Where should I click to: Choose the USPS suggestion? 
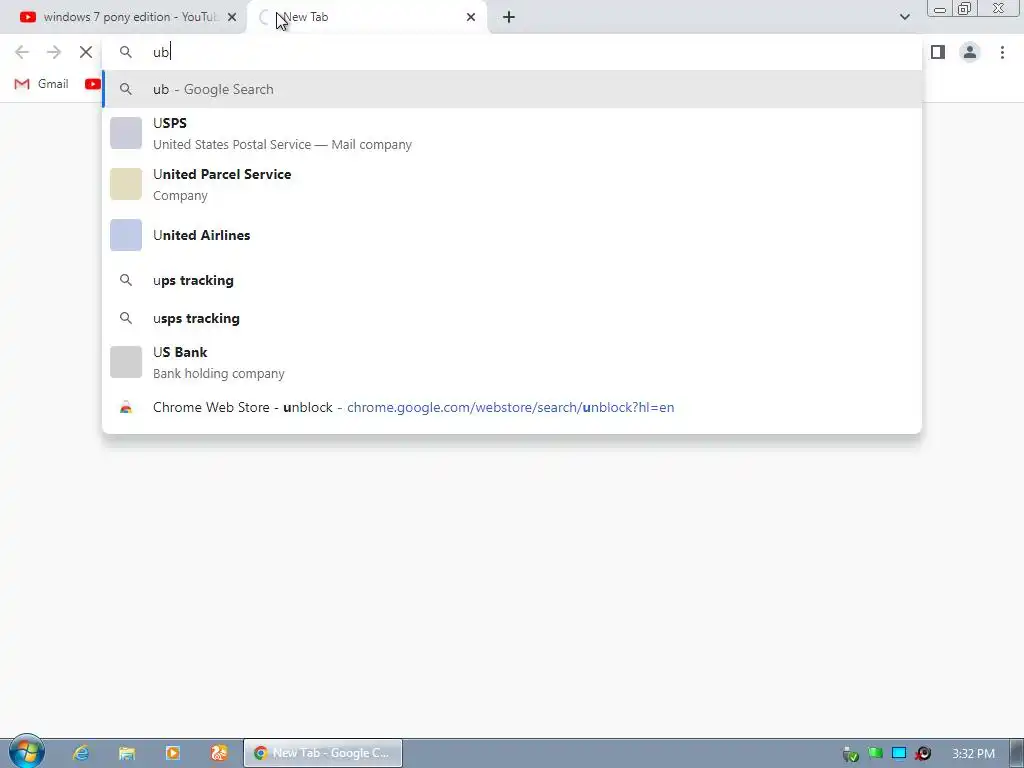512,133
